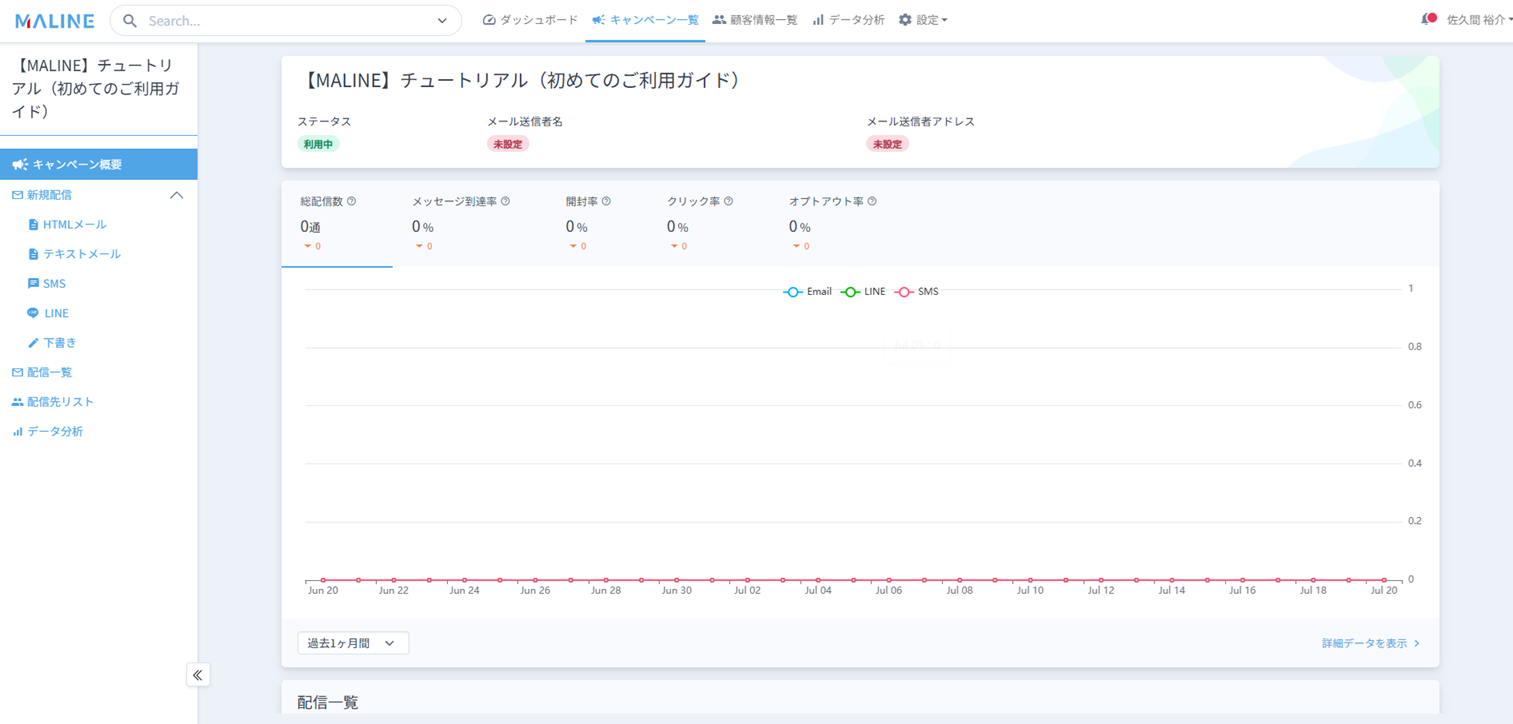The width and height of the screenshot is (1513, 724).
Task: Open the ダッシュボード menu
Action: [530, 20]
